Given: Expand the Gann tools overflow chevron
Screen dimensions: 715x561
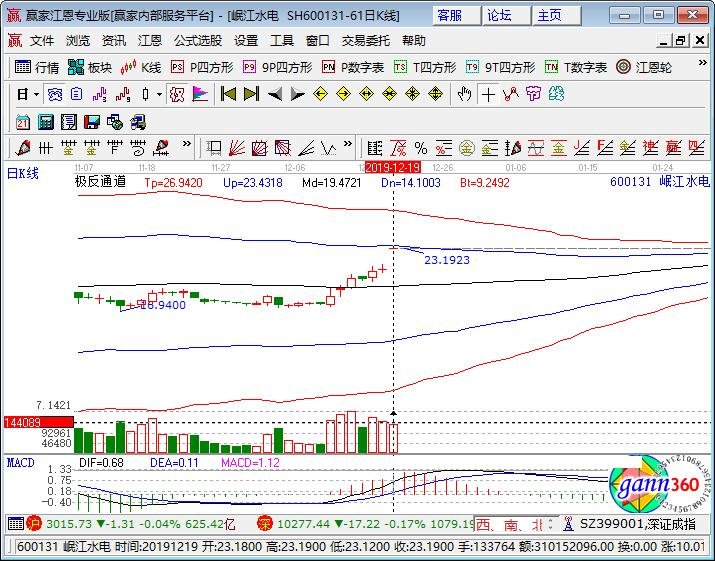Looking at the screenshot, I should [x=348, y=144].
